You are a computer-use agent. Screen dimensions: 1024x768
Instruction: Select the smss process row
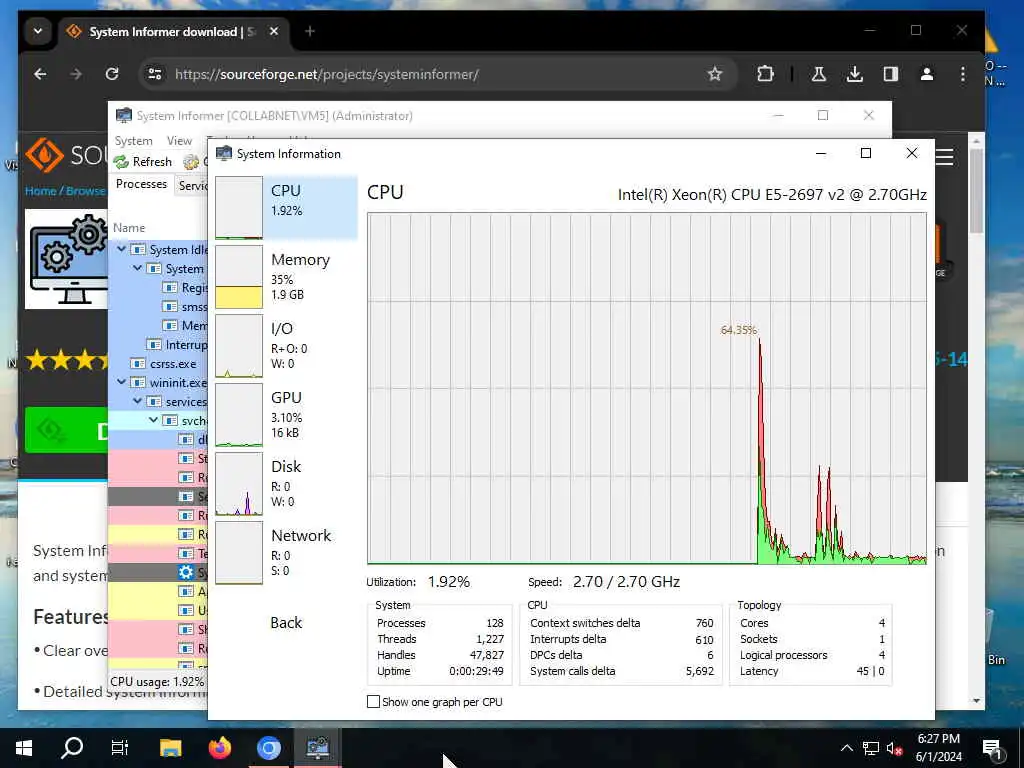tap(158, 306)
